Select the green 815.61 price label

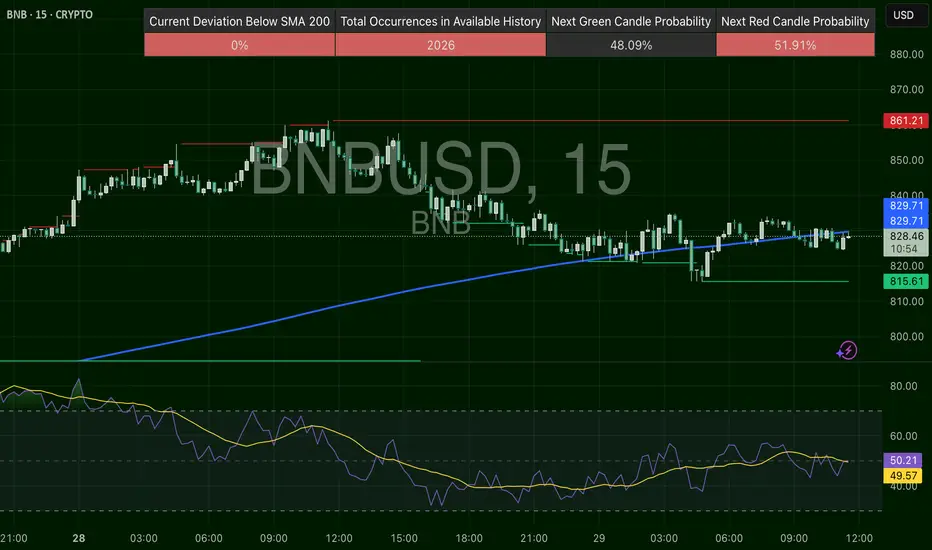(906, 281)
